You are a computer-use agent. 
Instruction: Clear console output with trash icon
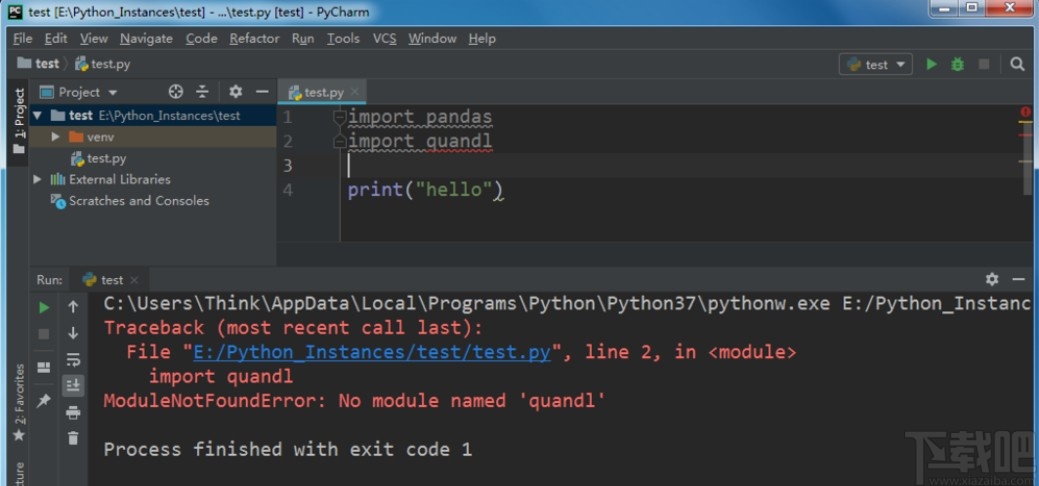coord(73,438)
